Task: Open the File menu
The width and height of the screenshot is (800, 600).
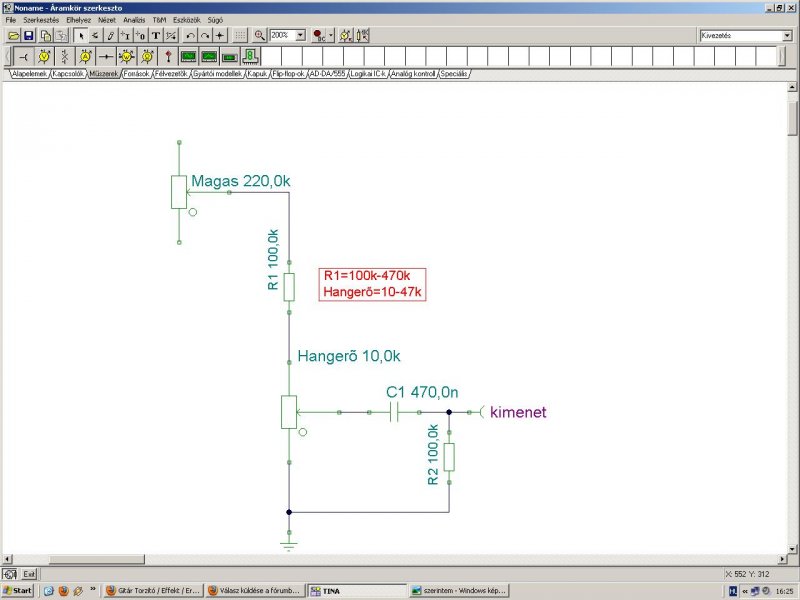Action: [x=11, y=20]
